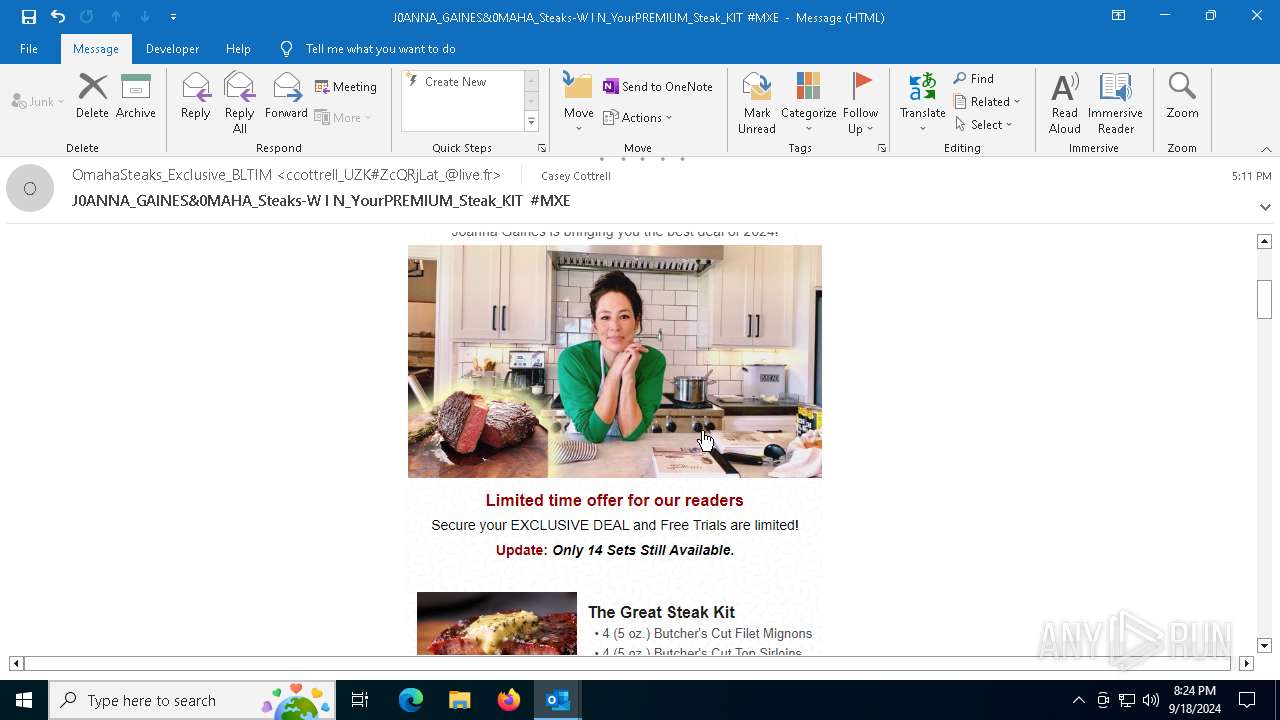Screen dimensions: 1280x720
Task: Open Task View on the taskbar
Action: pyautogui.click(x=360, y=700)
